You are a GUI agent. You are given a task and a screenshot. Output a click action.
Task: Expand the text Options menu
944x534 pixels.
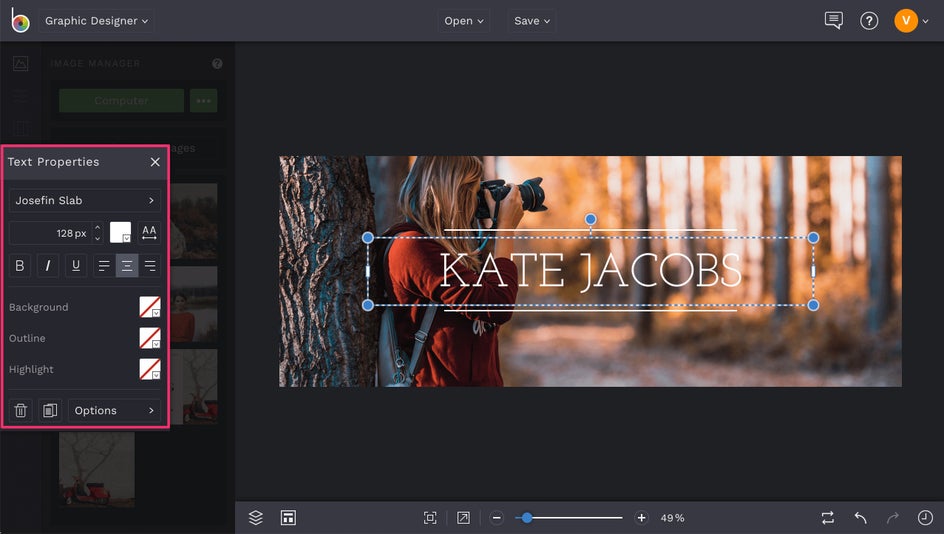coord(114,411)
